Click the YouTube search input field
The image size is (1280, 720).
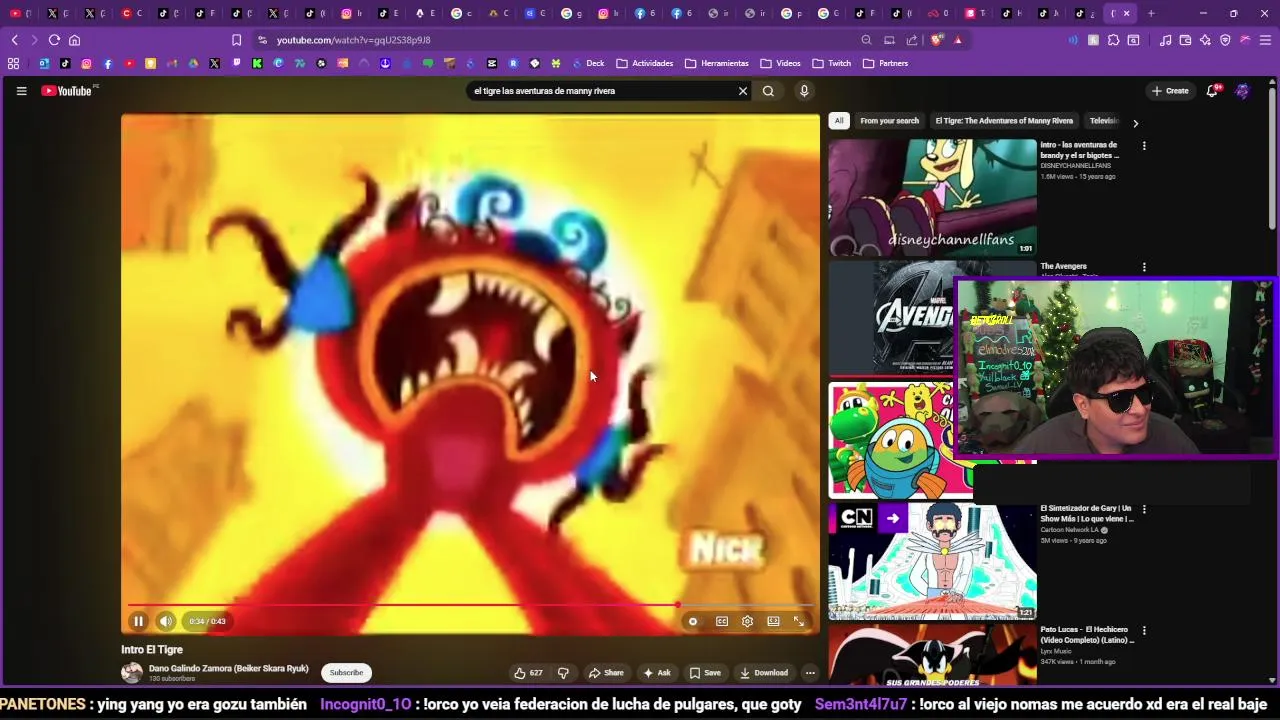tap(602, 91)
